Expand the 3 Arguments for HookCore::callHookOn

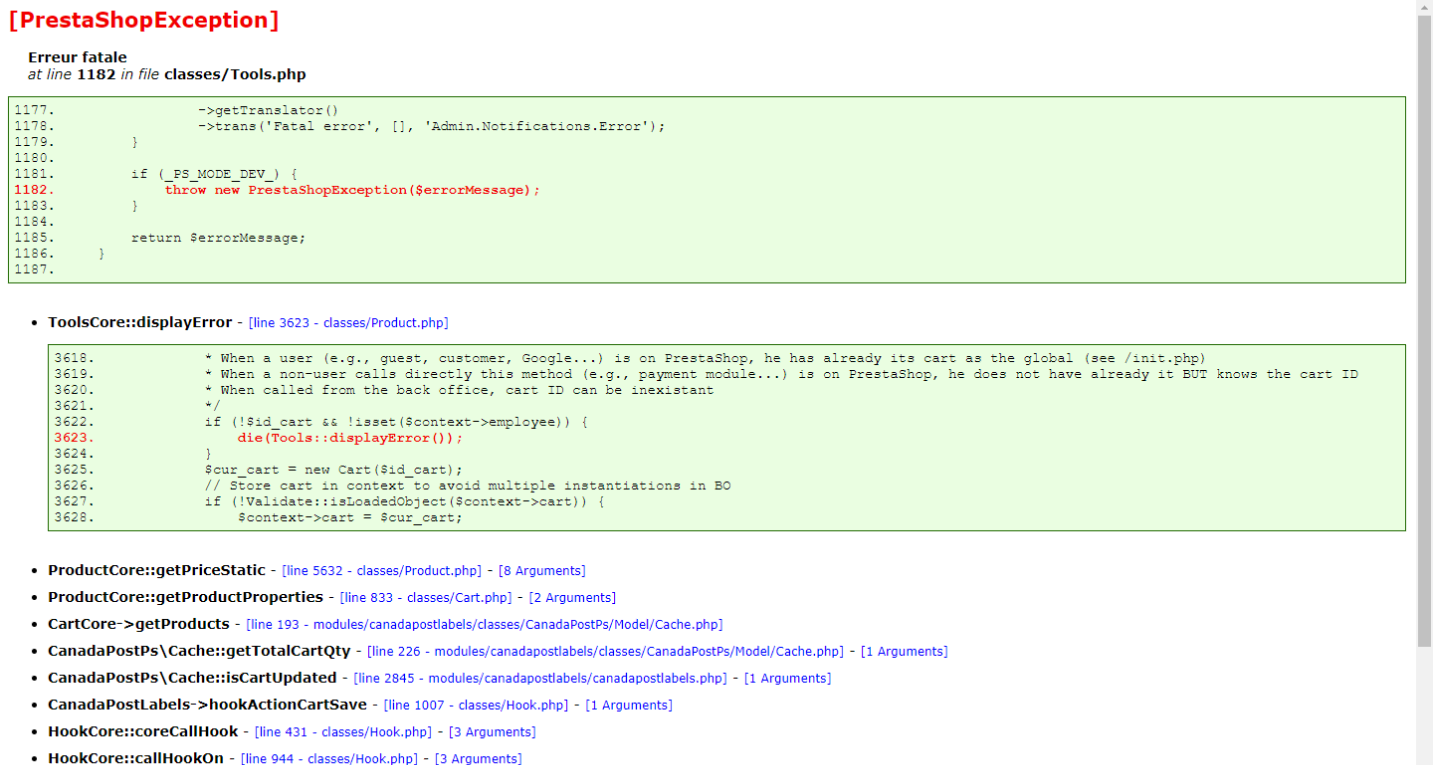tap(478, 758)
